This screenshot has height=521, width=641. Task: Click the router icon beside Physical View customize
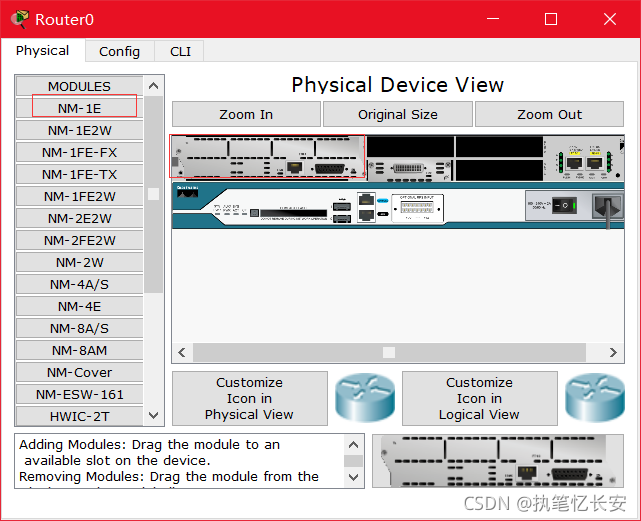click(x=366, y=398)
